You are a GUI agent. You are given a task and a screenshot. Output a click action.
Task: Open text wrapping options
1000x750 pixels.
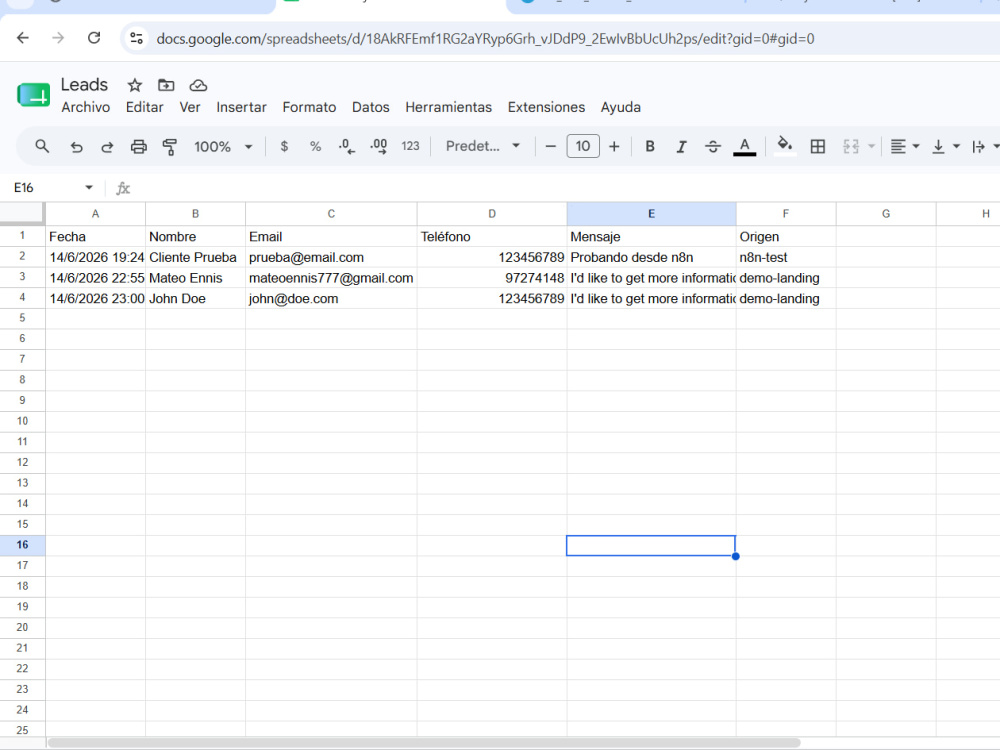coord(985,147)
